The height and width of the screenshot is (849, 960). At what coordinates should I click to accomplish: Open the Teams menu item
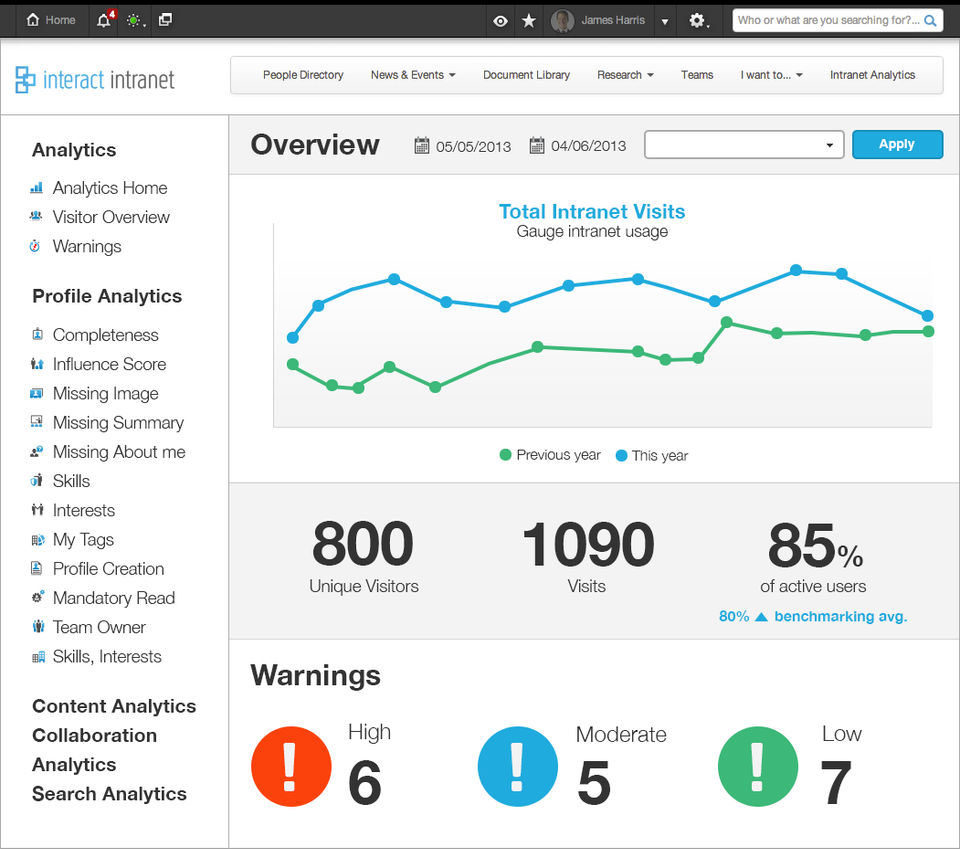(x=697, y=75)
